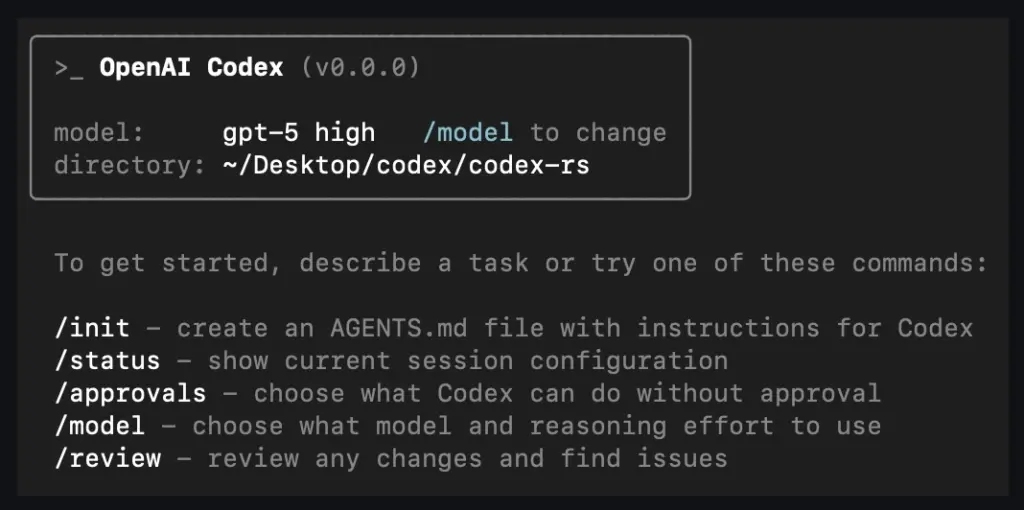Click the /model command in commands list
The width and height of the screenshot is (1024, 510).
click(x=100, y=426)
